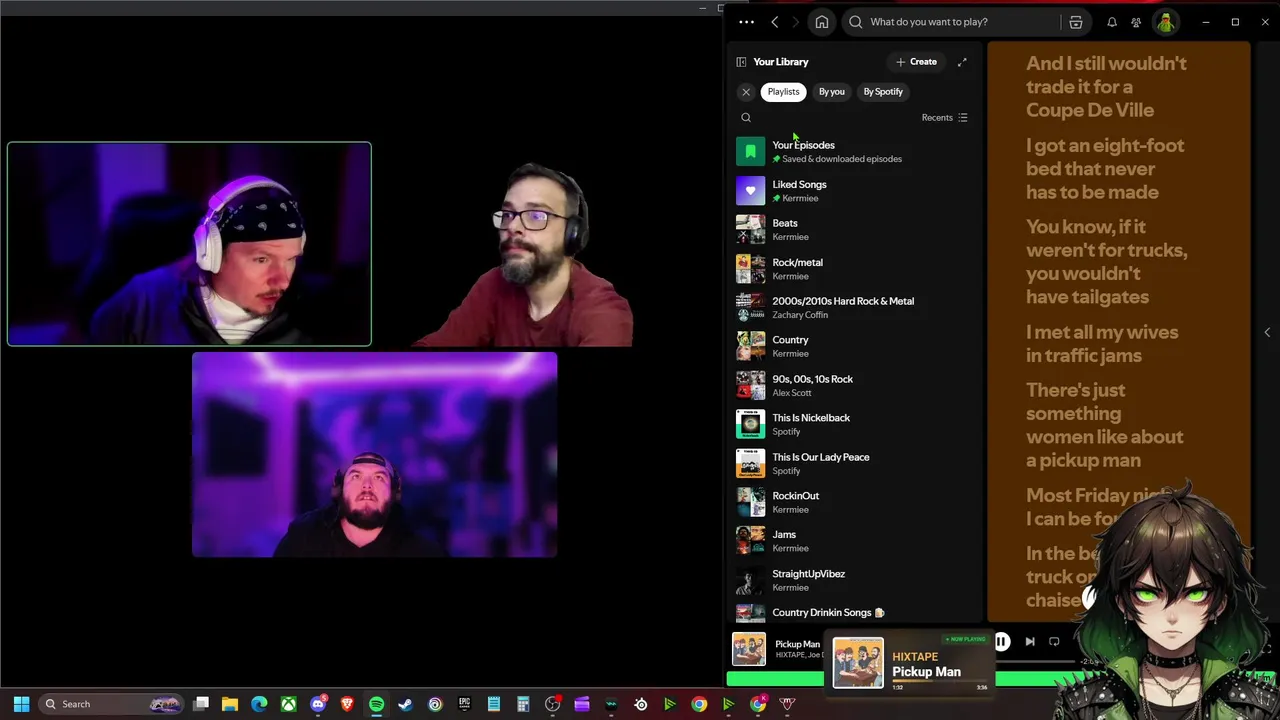Select the RockinOut playlist
Viewport: 1280px width, 720px height.
coord(852,502)
